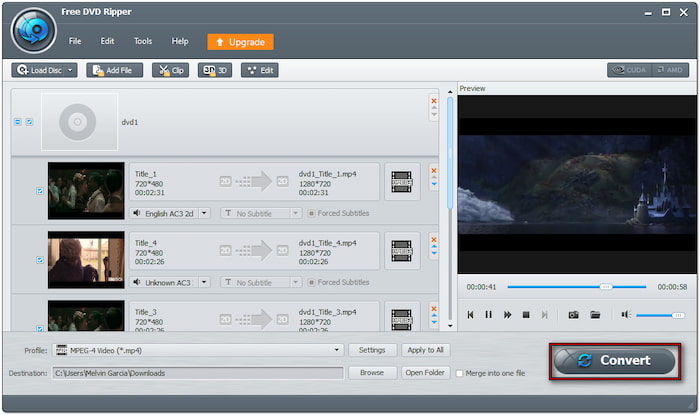This screenshot has height=415, width=700.
Task: Click the list scrollbar down arrow
Action: coord(450,326)
